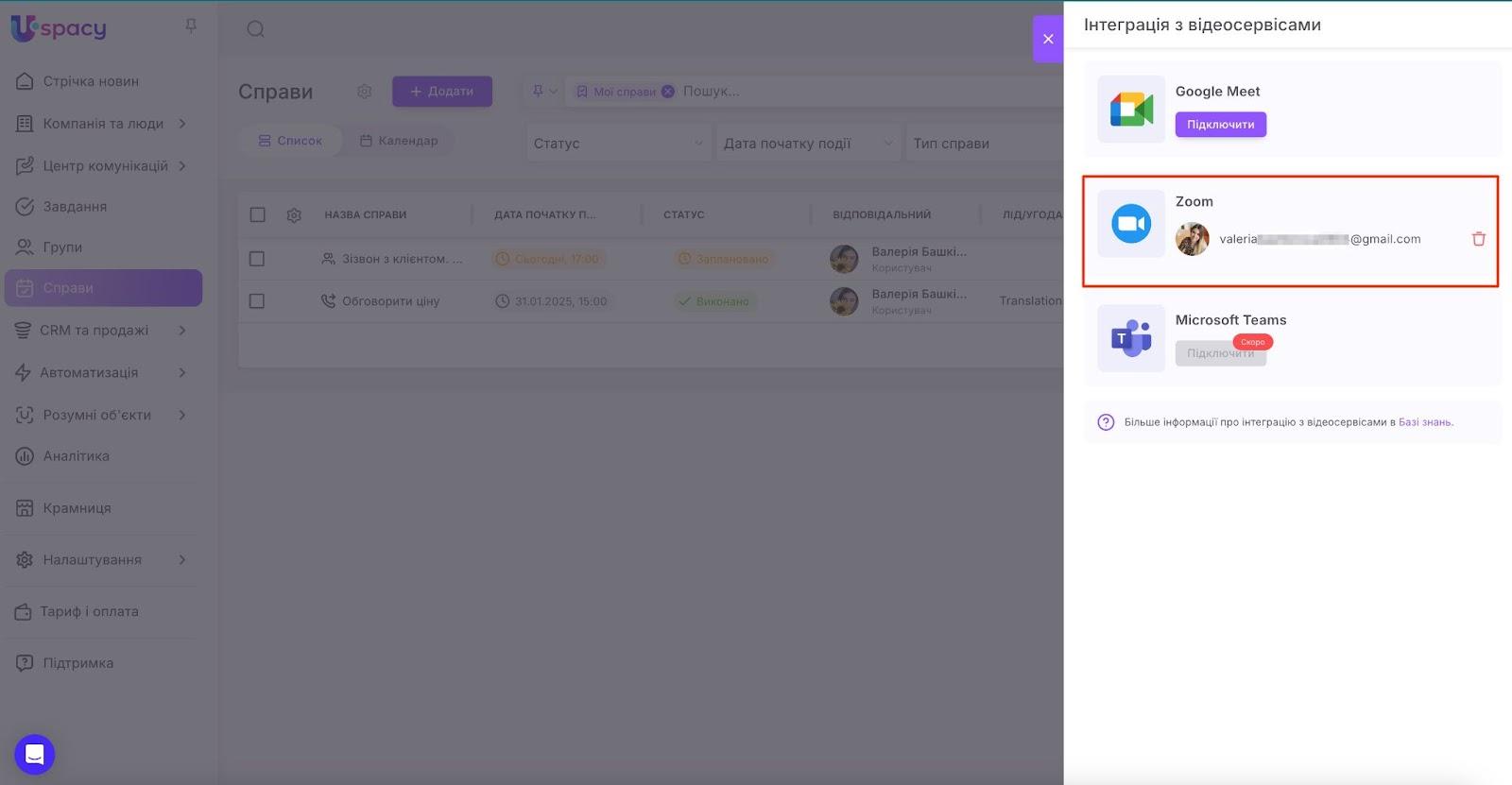Click the Додати button
Image resolution: width=1512 pixels, height=785 pixels.
442,92
